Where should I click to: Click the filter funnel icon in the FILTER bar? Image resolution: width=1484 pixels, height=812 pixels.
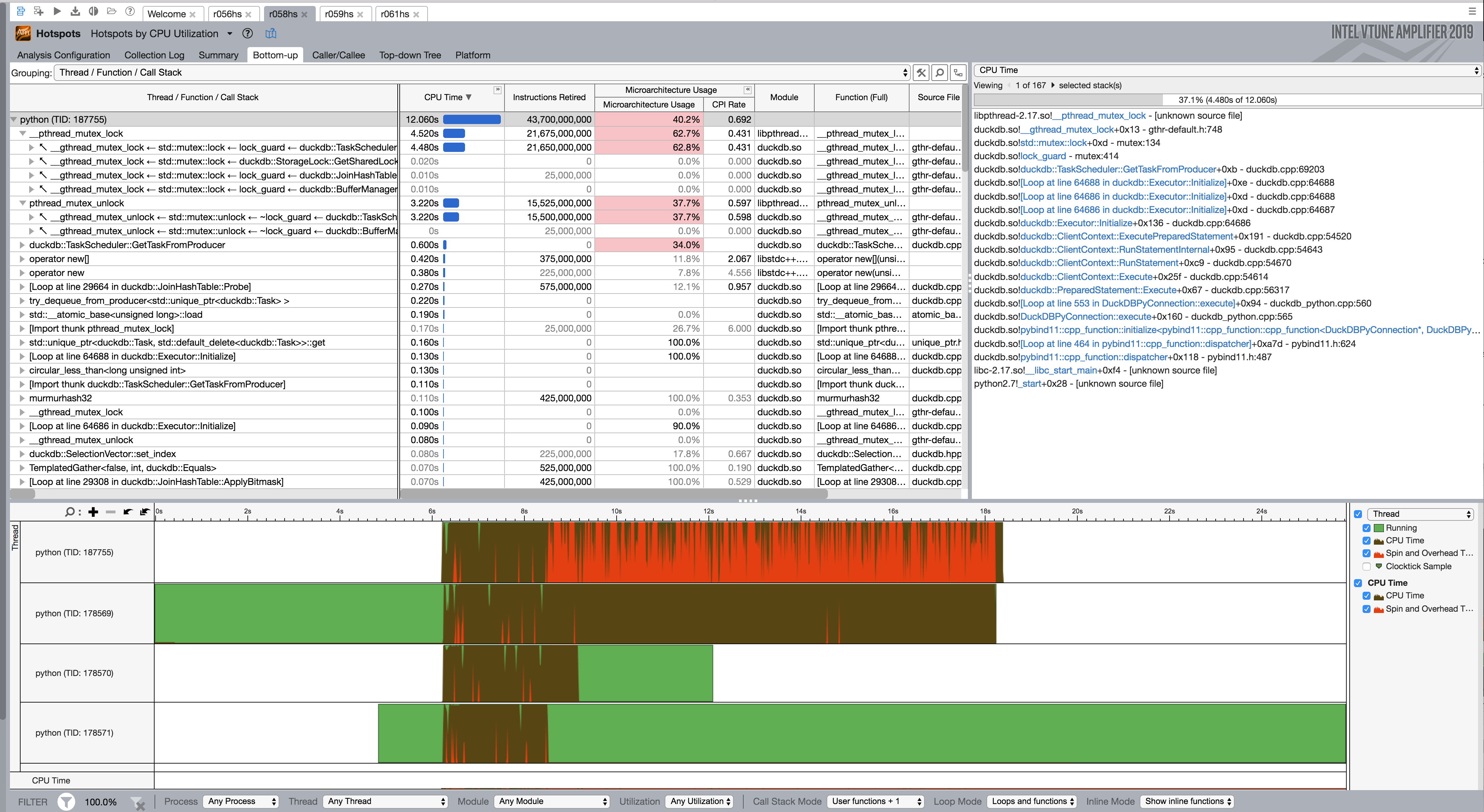click(66, 802)
